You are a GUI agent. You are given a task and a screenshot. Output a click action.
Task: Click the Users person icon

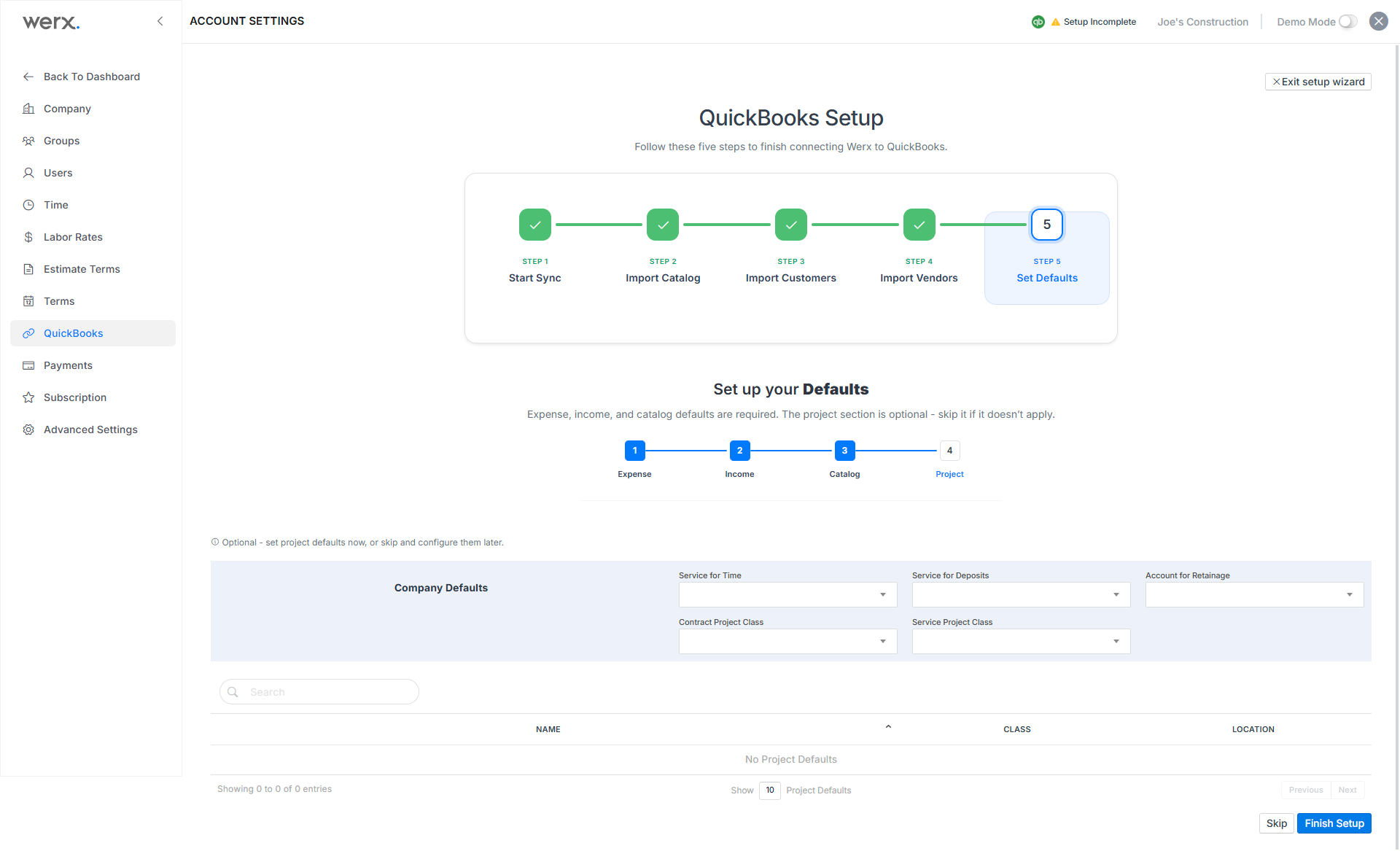28,173
